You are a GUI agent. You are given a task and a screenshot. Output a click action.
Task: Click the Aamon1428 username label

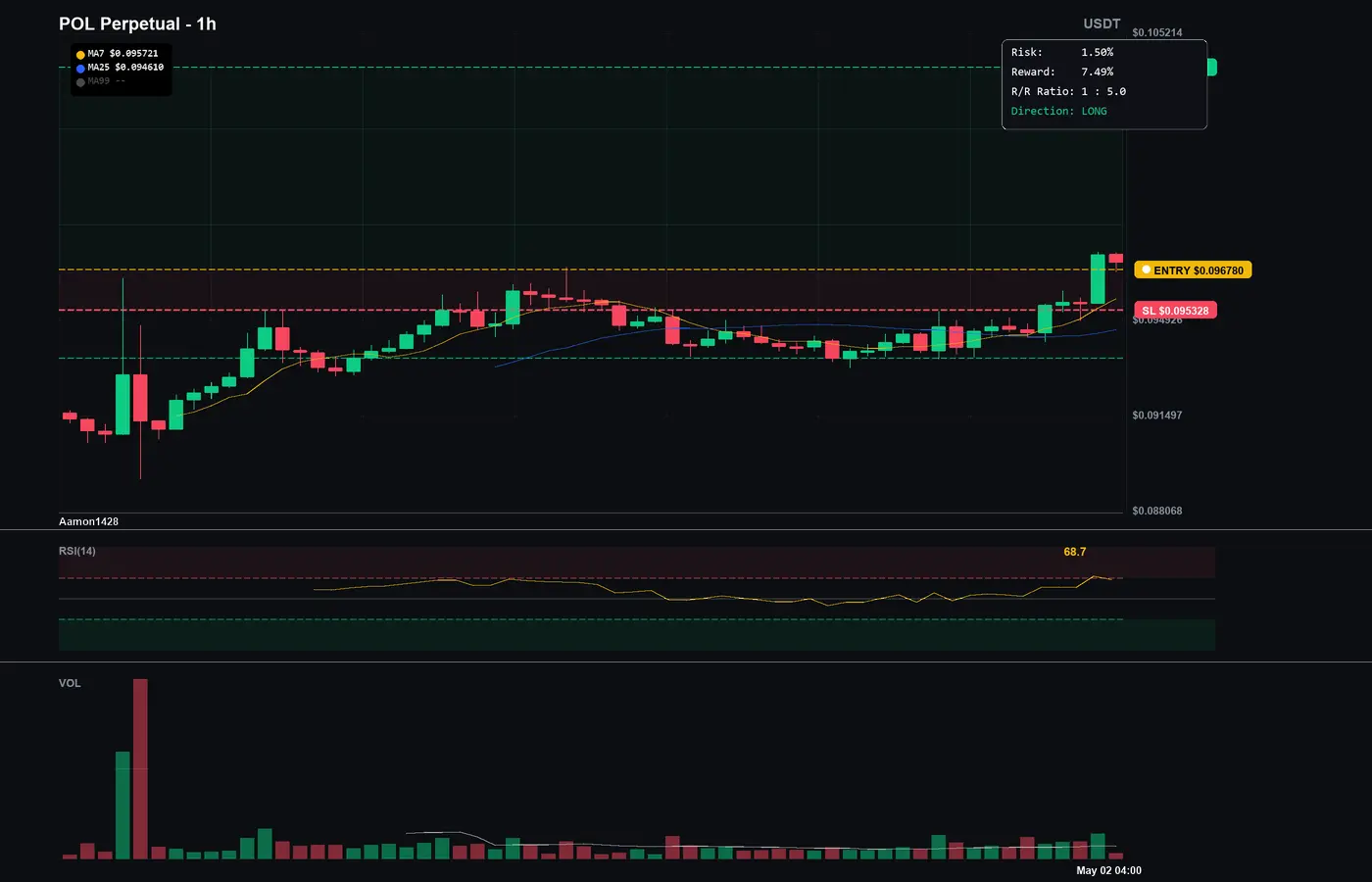(88, 521)
